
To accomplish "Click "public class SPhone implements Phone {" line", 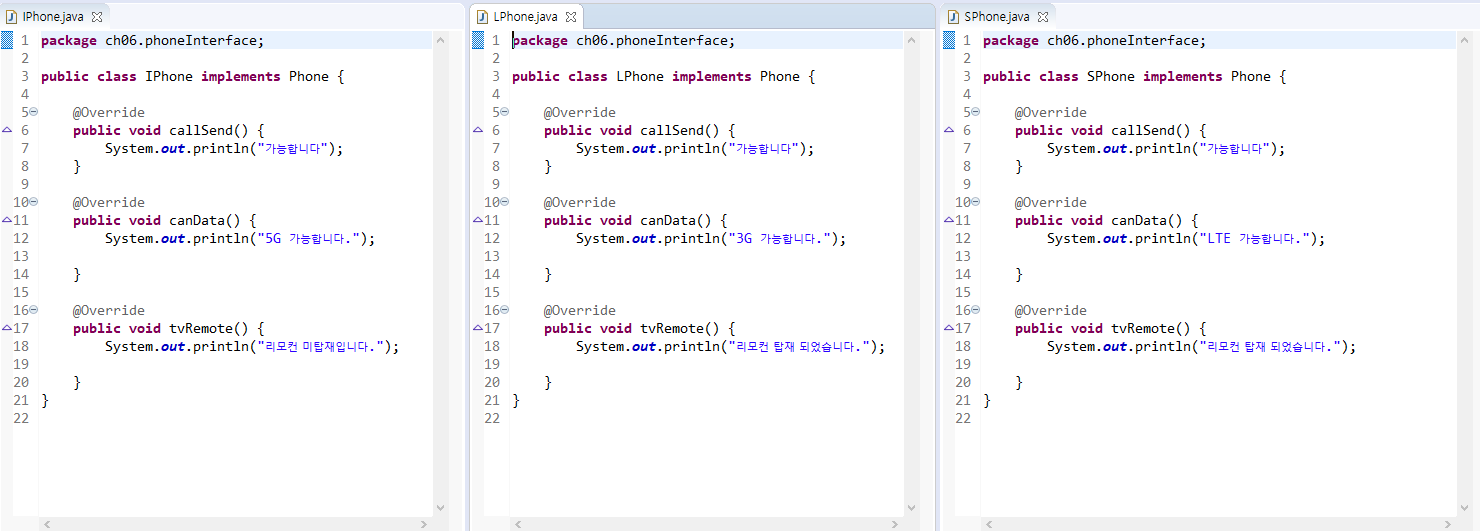I will click(1134, 76).
